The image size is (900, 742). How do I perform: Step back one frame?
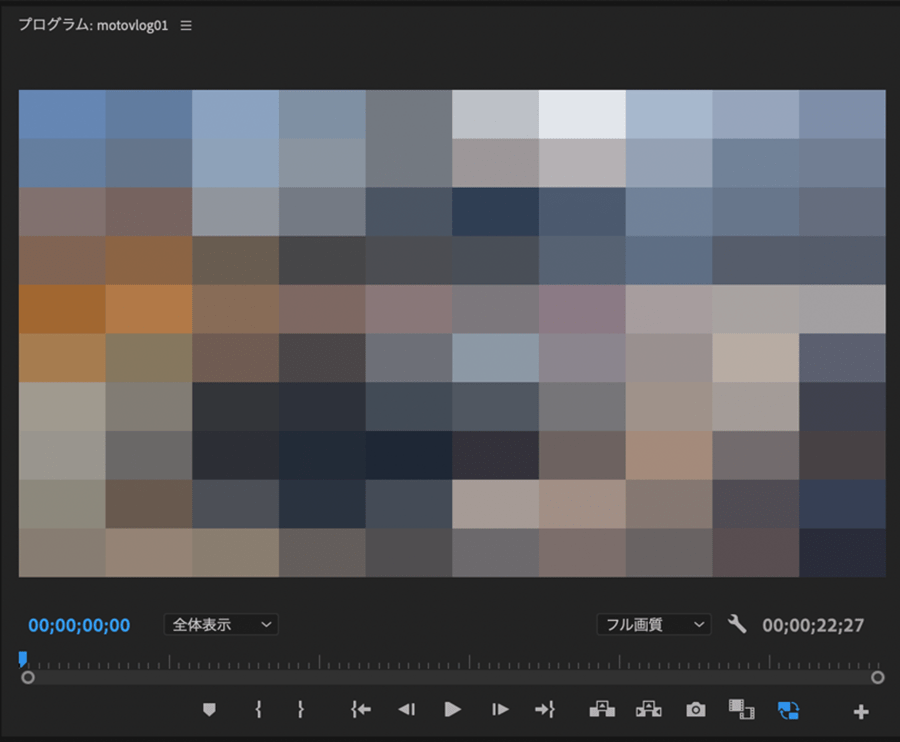pos(406,710)
